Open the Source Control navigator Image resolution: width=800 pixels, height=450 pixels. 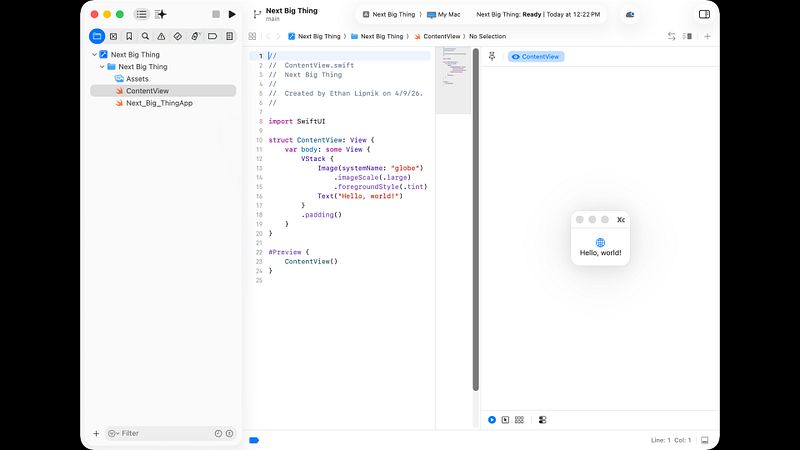(x=113, y=36)
